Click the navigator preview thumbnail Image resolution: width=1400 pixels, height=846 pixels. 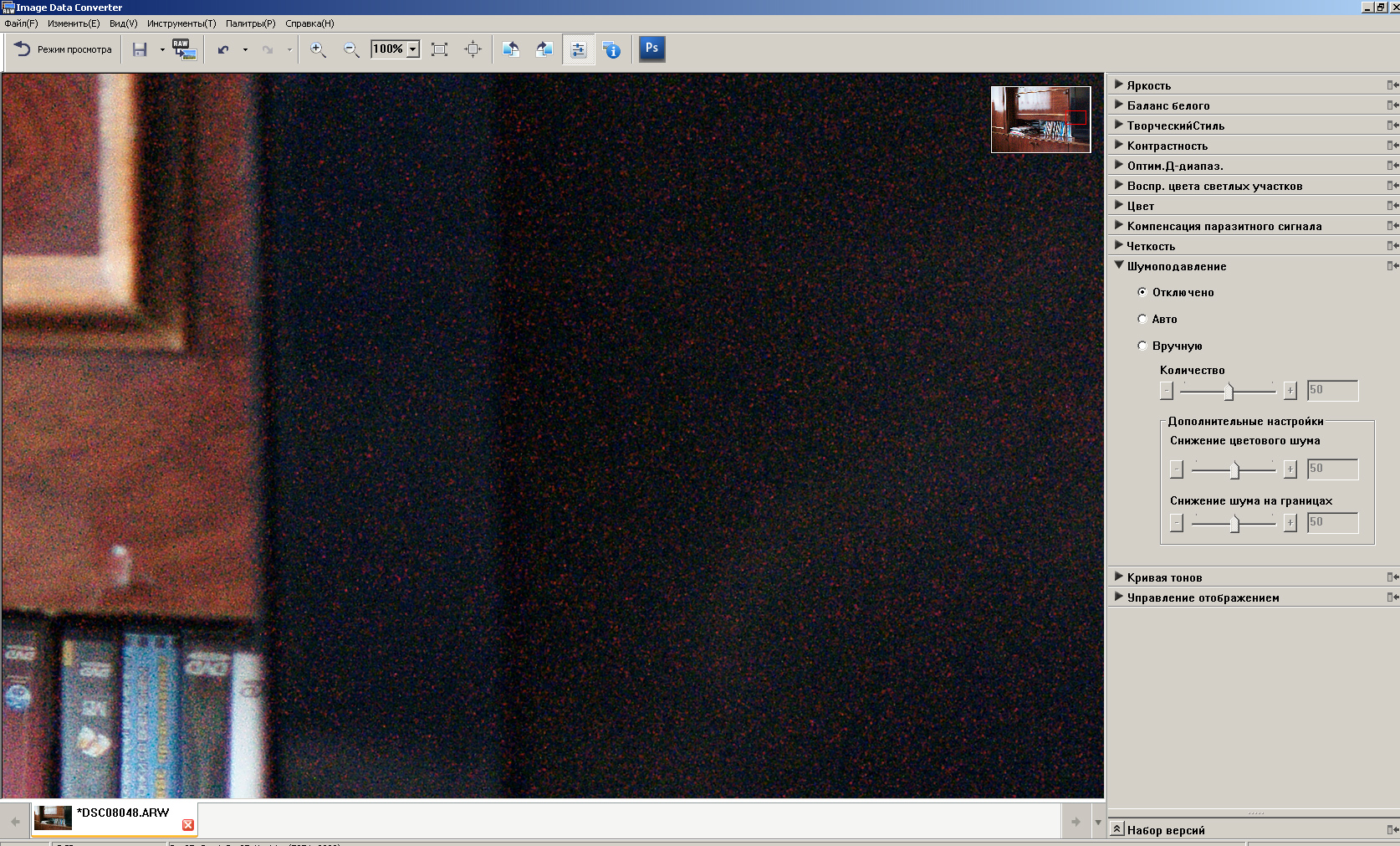(x=1040, y=120)
